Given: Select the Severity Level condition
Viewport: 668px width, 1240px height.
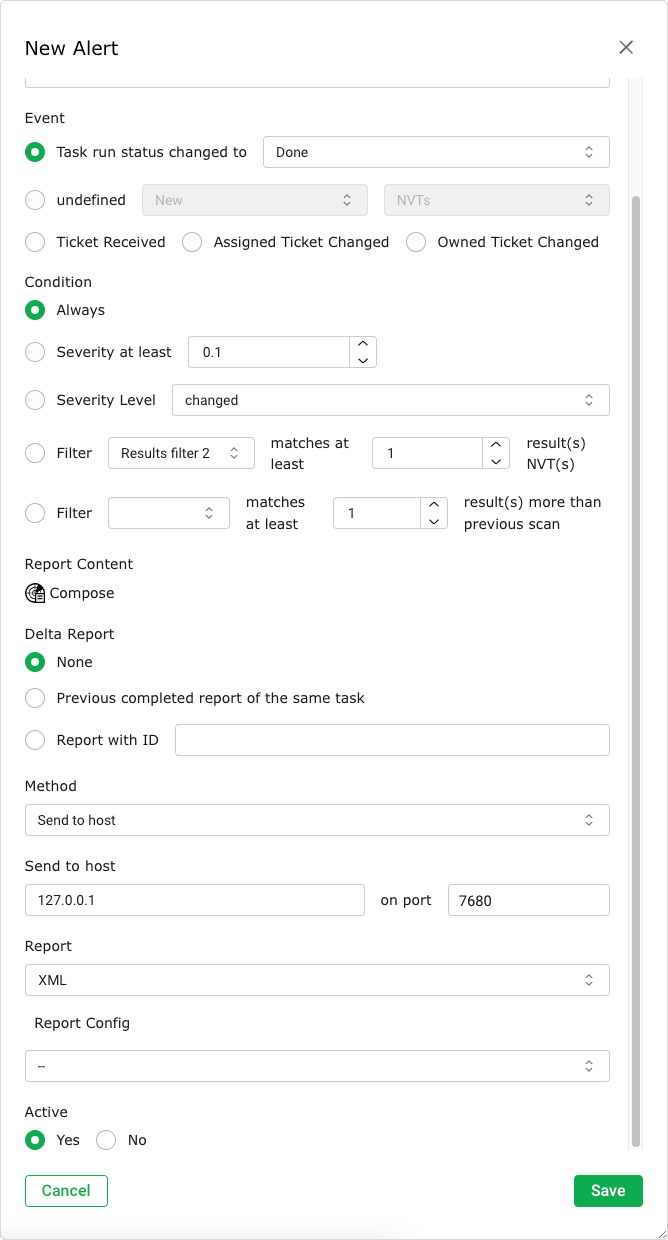Looking at the screenshot, I should pyautogui.click(x=35, y=400).
